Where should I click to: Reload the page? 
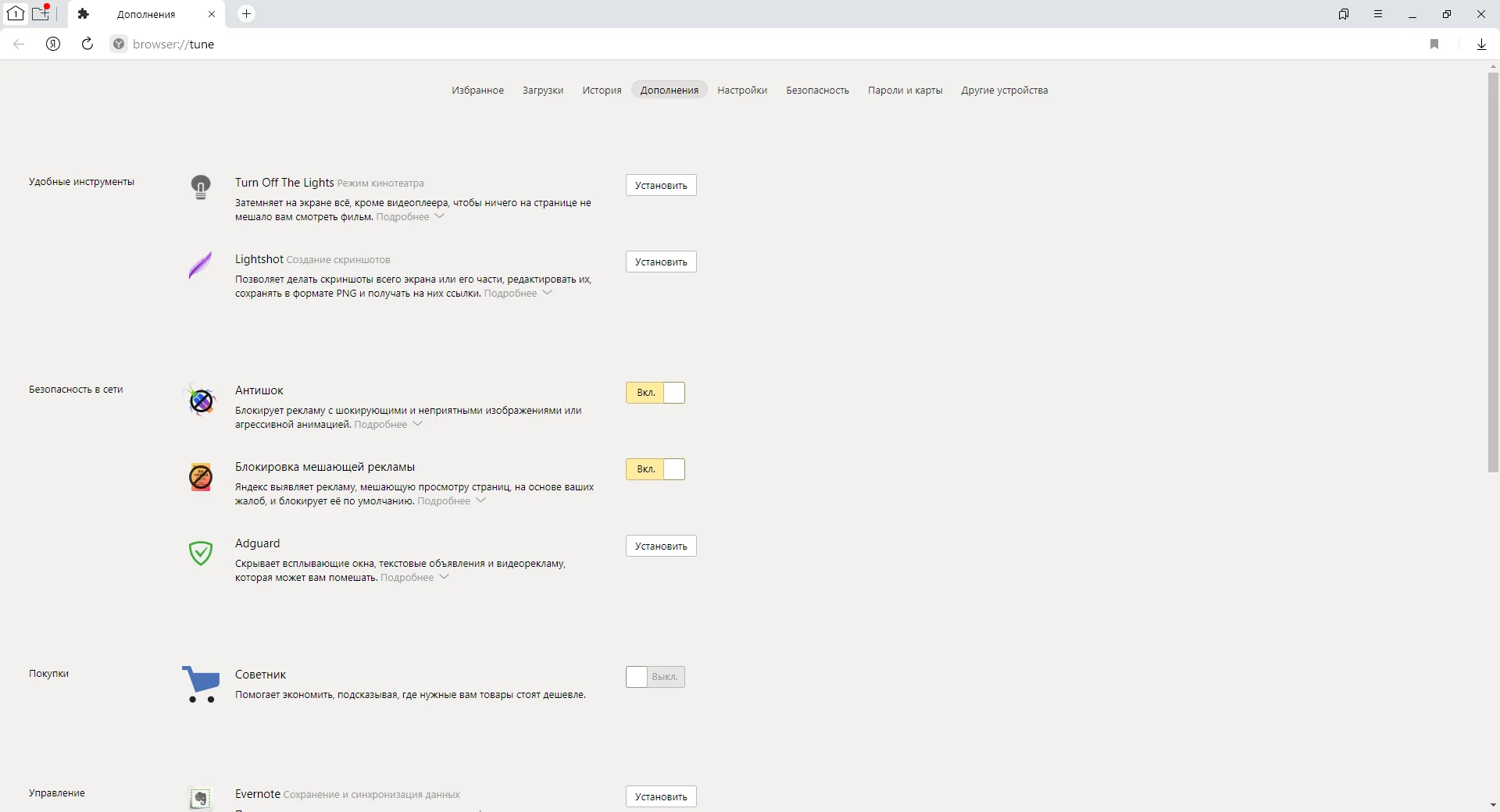87,44
